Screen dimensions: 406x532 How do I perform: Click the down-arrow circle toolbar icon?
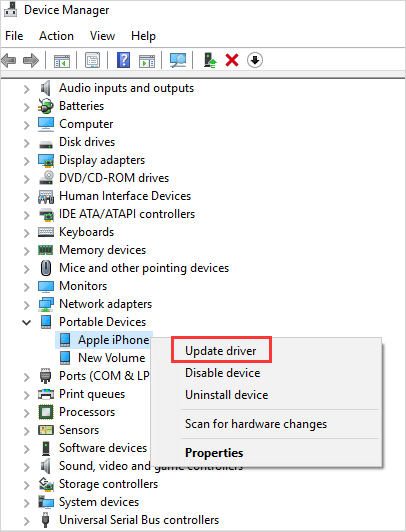[x=255, y=60]
